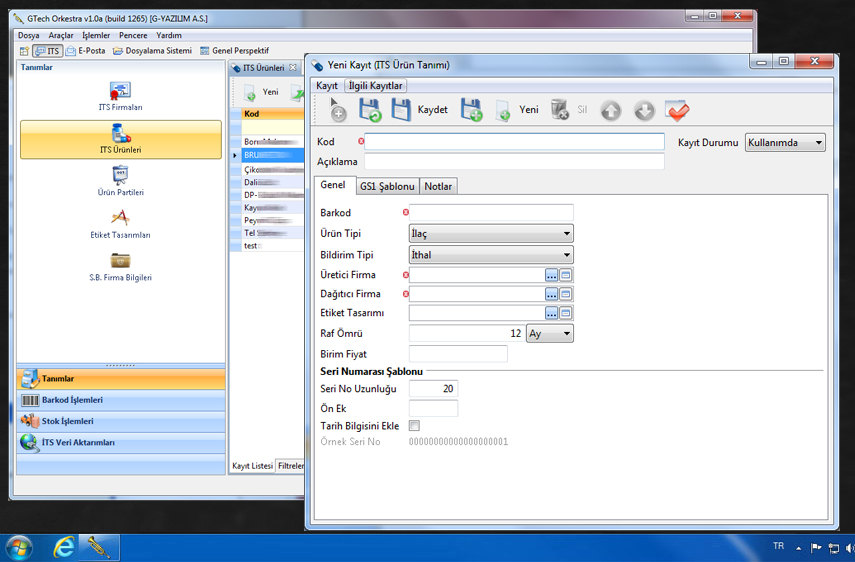The image size is (855, 562).
Task: Select ITS Ürünleri in the sidebar
Action: tap(121, 140)
